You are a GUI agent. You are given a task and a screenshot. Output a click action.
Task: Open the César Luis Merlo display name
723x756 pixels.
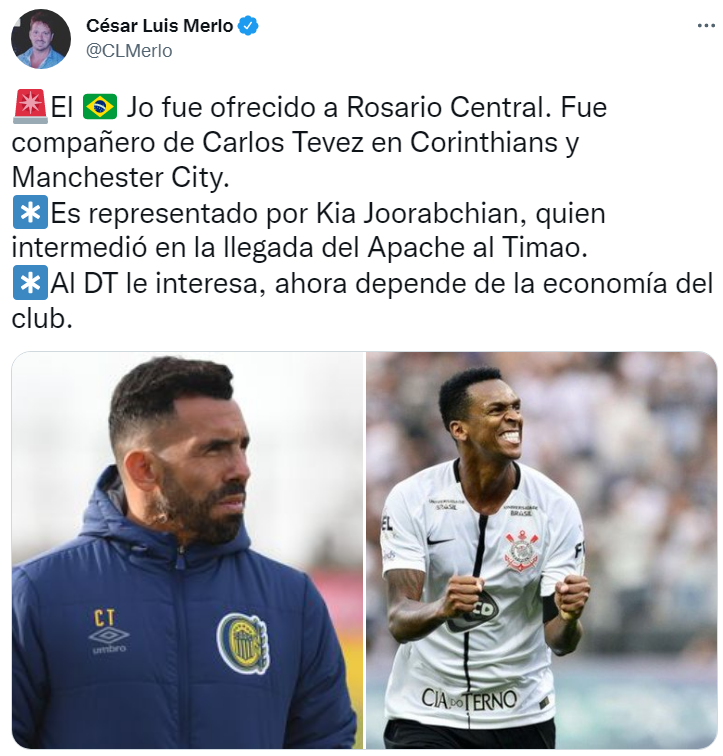point(160,26)
